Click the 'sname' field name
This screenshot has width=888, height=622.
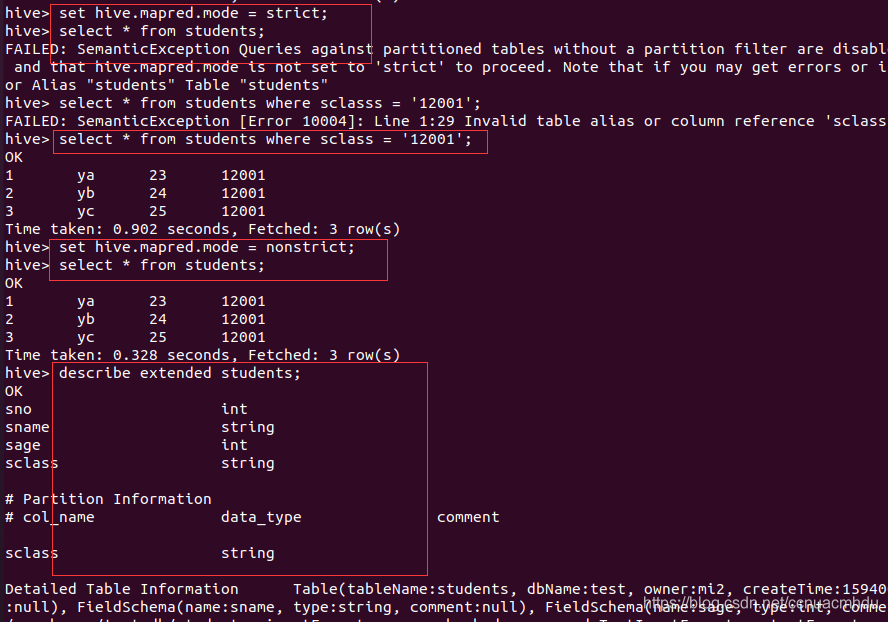(27, 427)
